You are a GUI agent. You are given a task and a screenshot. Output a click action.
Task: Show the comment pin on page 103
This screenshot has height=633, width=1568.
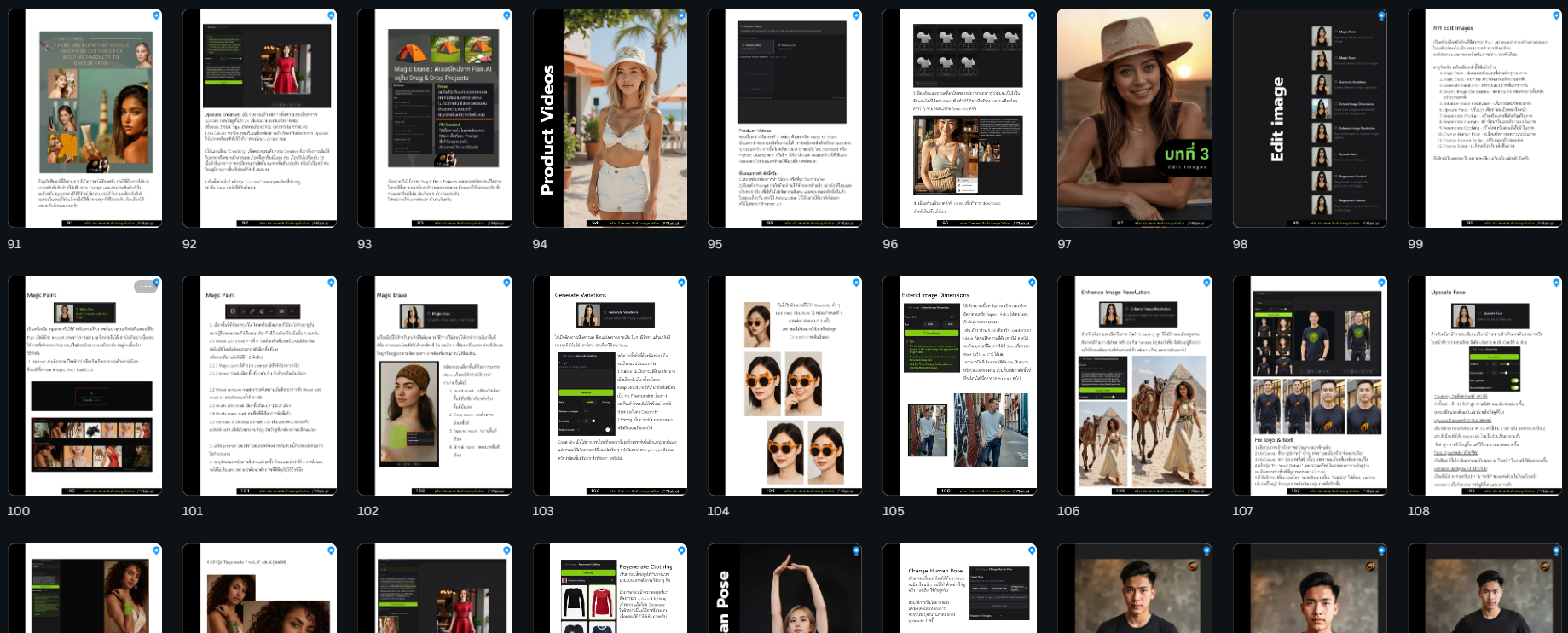point(681,282)
